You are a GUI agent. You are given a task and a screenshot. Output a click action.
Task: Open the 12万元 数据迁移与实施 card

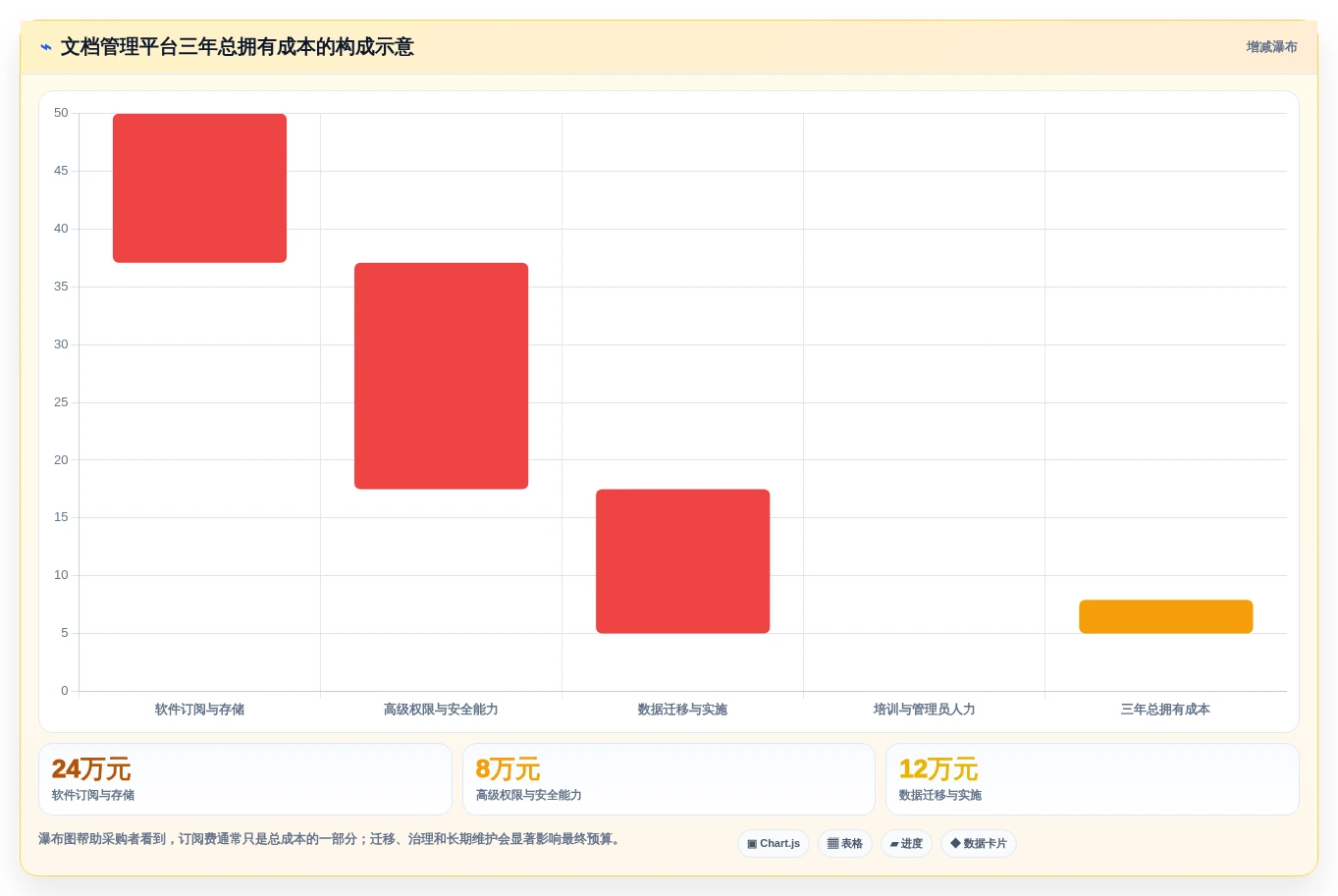(1092, 779)
